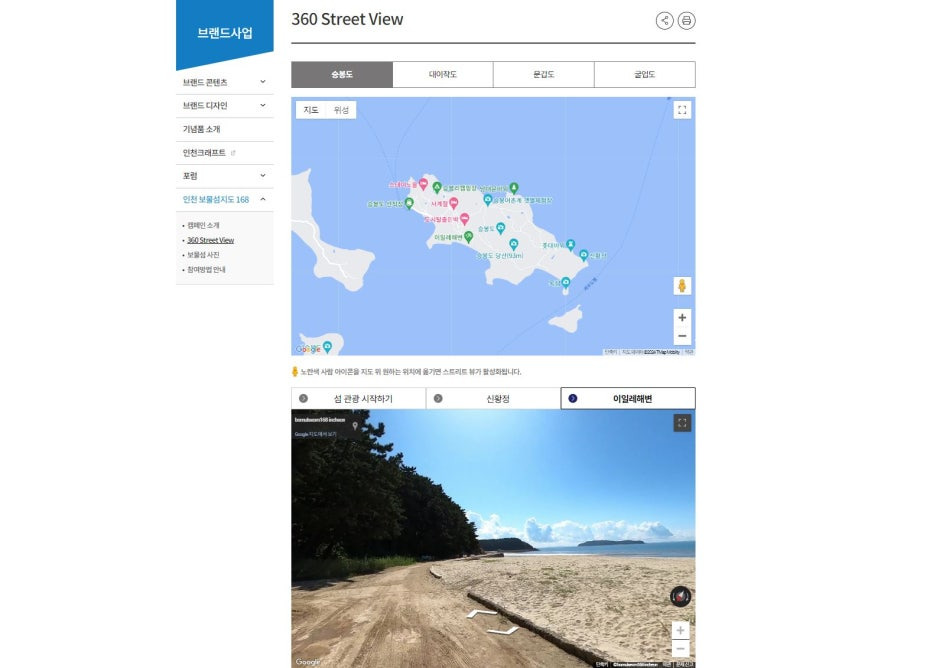The width and height of the screenshot is (936, 668).
Task: Click the 이일레해변 green map marker
Action: (469, 237)
